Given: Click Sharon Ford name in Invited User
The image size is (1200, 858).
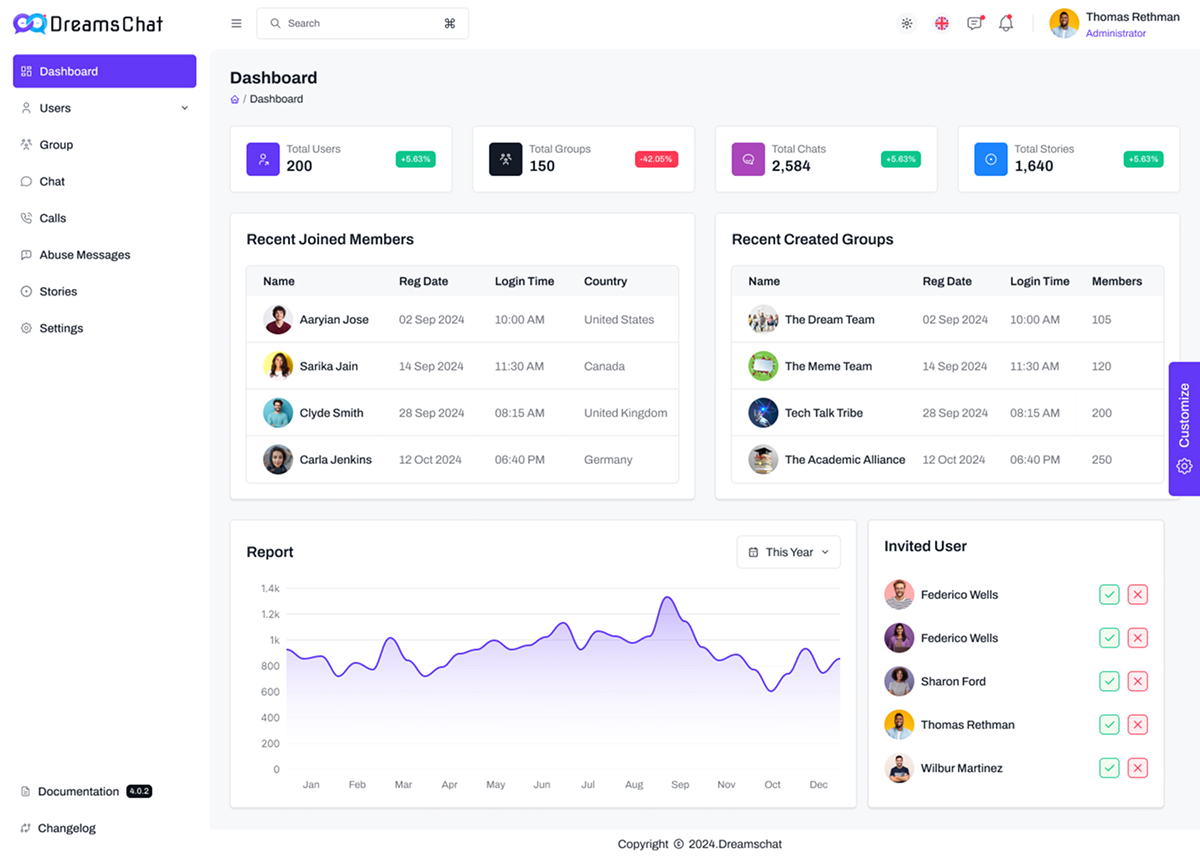Looking at the screenshot, I should pos(953,681).
